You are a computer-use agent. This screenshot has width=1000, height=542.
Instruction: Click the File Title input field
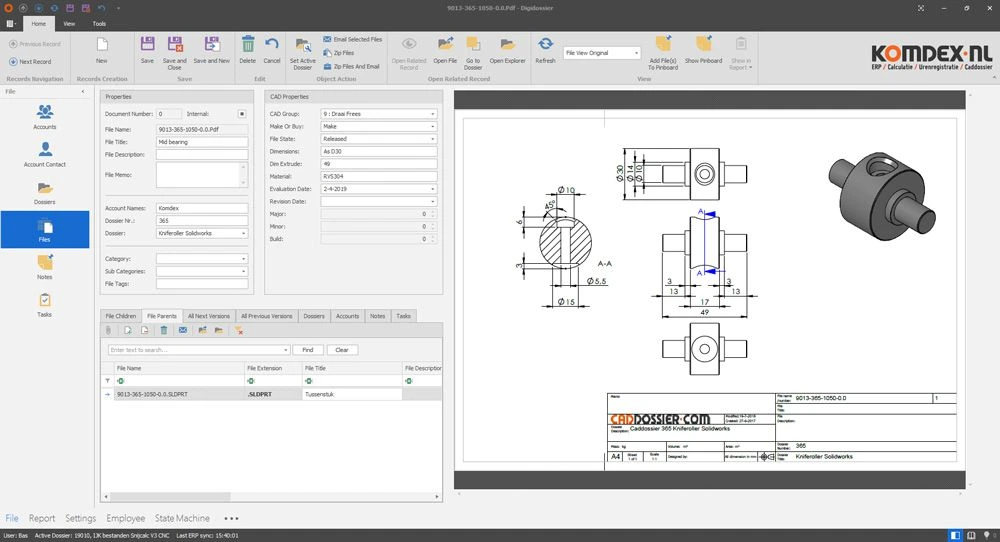pos(202,142)
